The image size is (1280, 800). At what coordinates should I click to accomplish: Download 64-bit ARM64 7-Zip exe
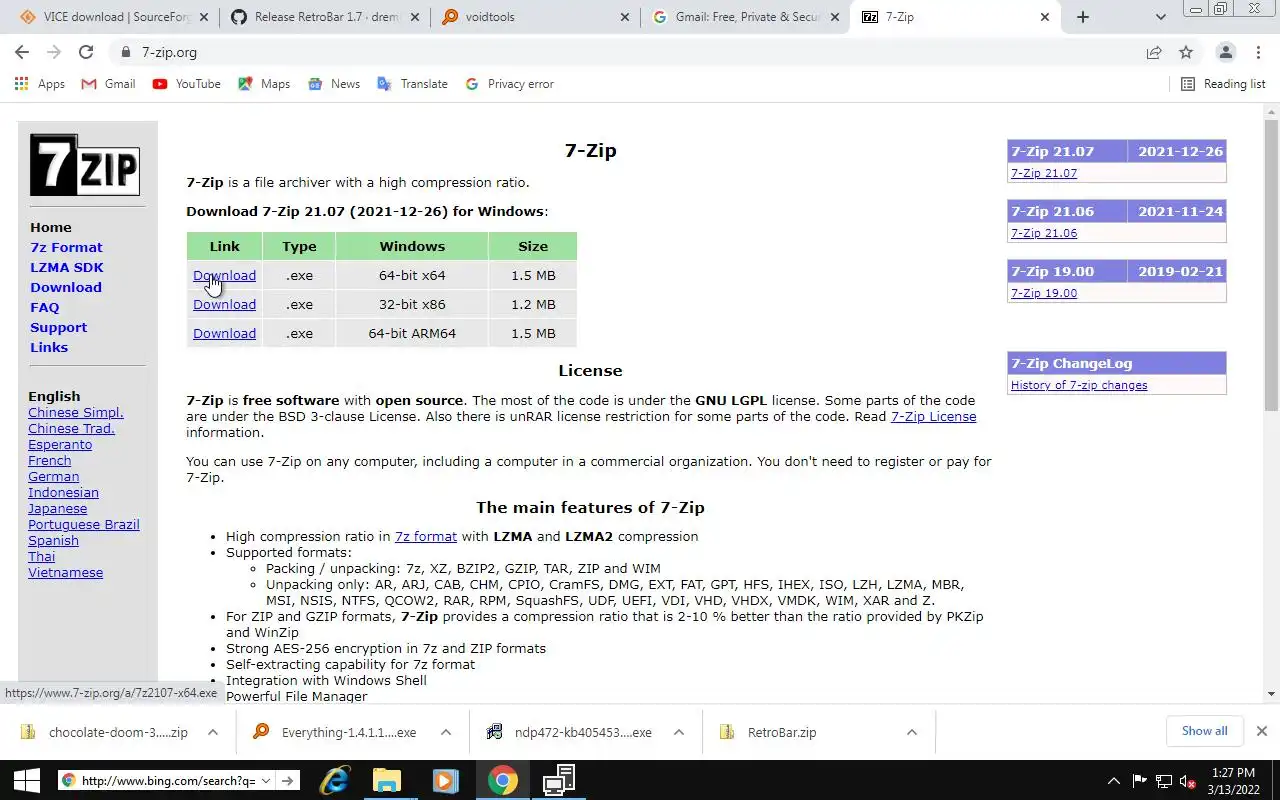224,333
